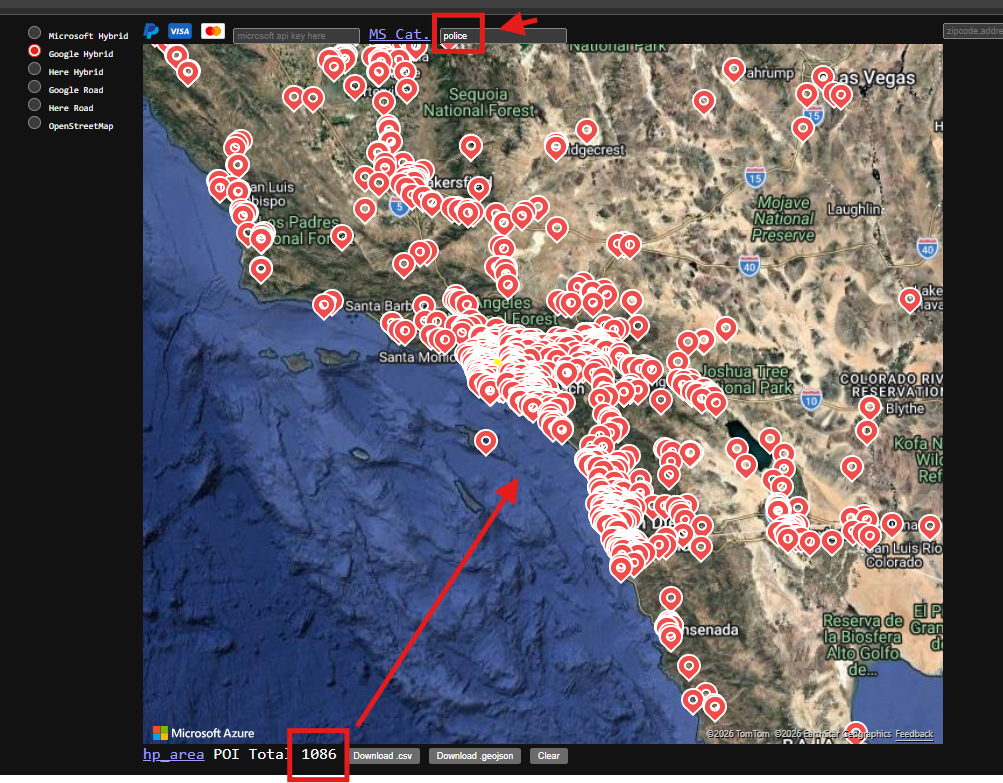Click the Visa card icon

pyautogui.click(x=180, y=32)
